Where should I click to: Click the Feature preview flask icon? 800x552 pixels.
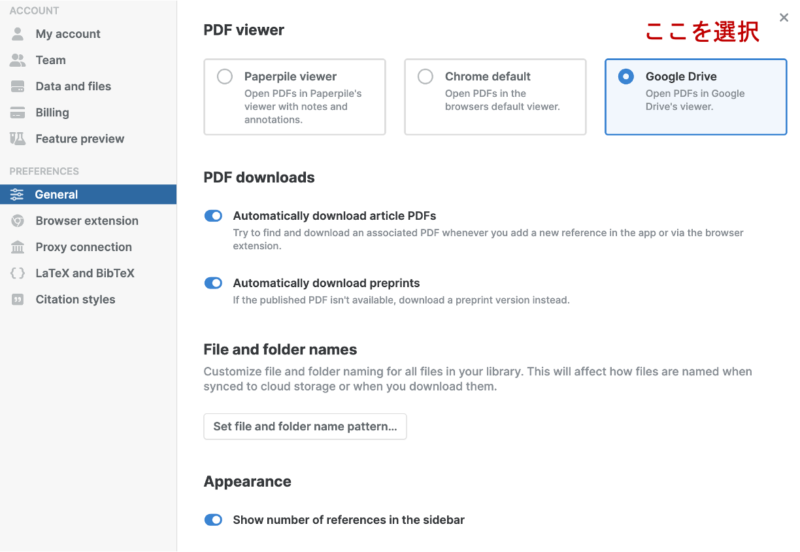pyautogui.click(x=17, y=139)
